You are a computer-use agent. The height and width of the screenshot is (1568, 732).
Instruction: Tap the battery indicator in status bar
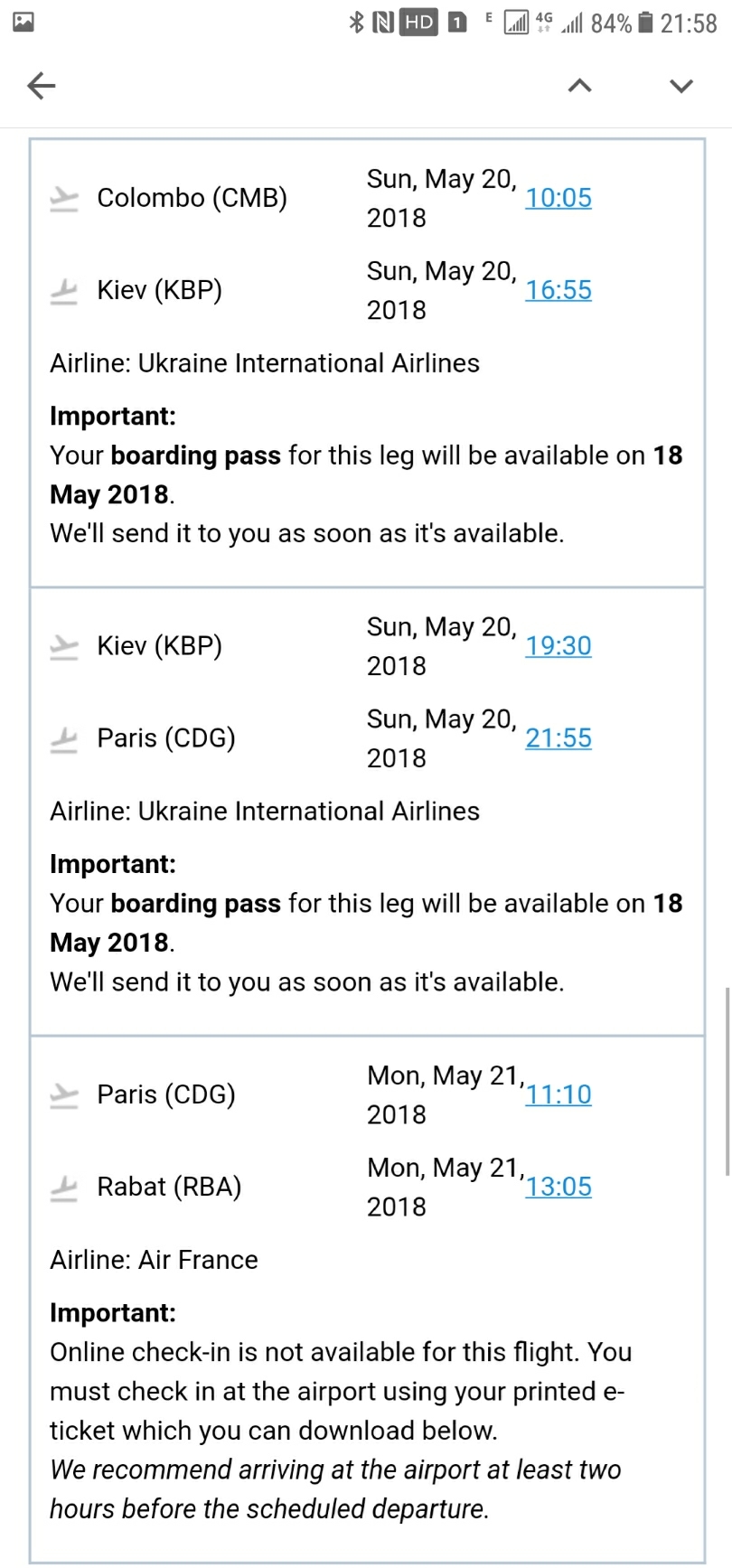tap(645, 23)
